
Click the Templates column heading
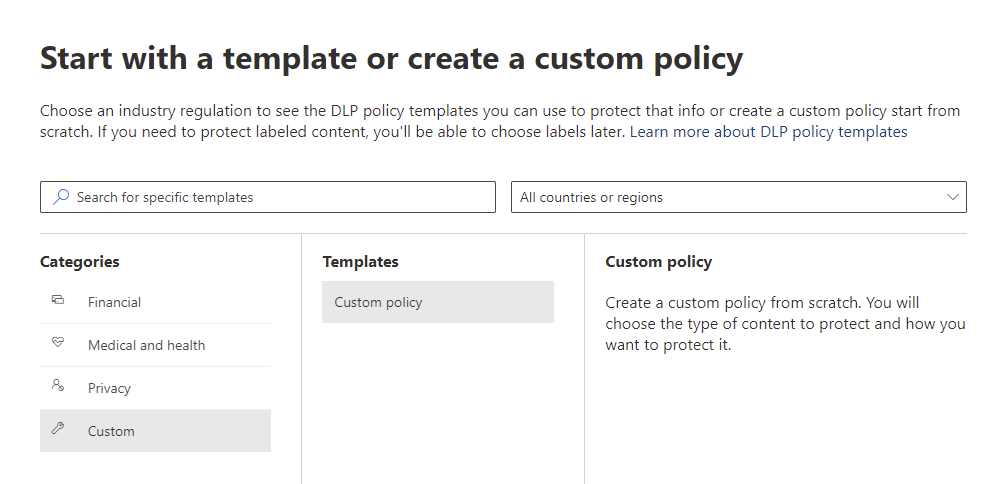click(360, 262)
